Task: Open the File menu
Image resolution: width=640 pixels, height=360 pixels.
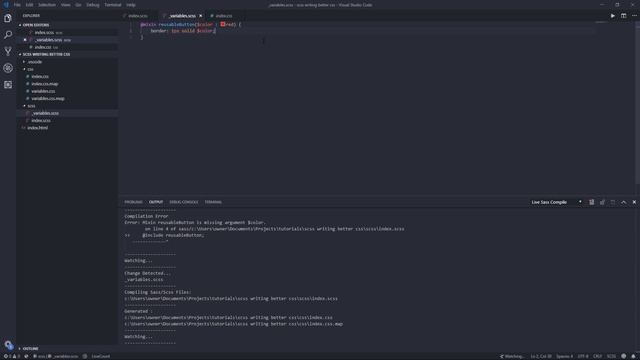Action: 17,5
